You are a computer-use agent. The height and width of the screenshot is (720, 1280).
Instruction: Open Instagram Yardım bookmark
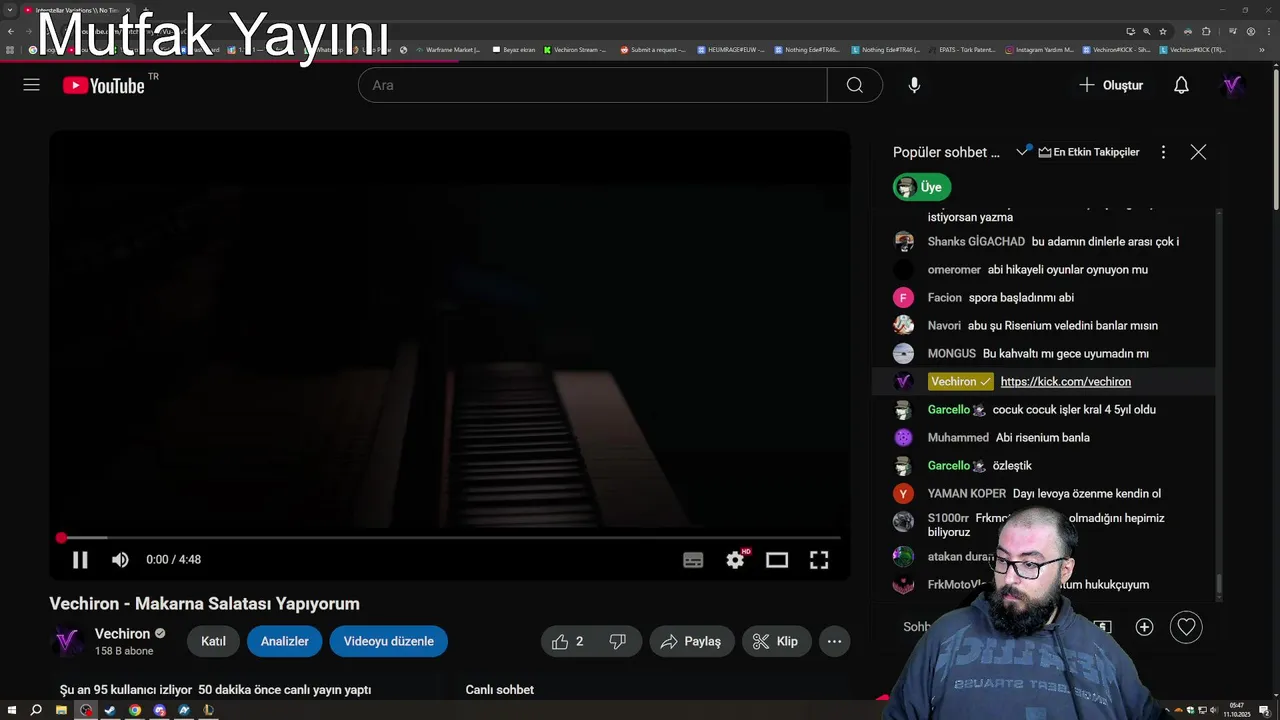click(x=1040, y=50)
